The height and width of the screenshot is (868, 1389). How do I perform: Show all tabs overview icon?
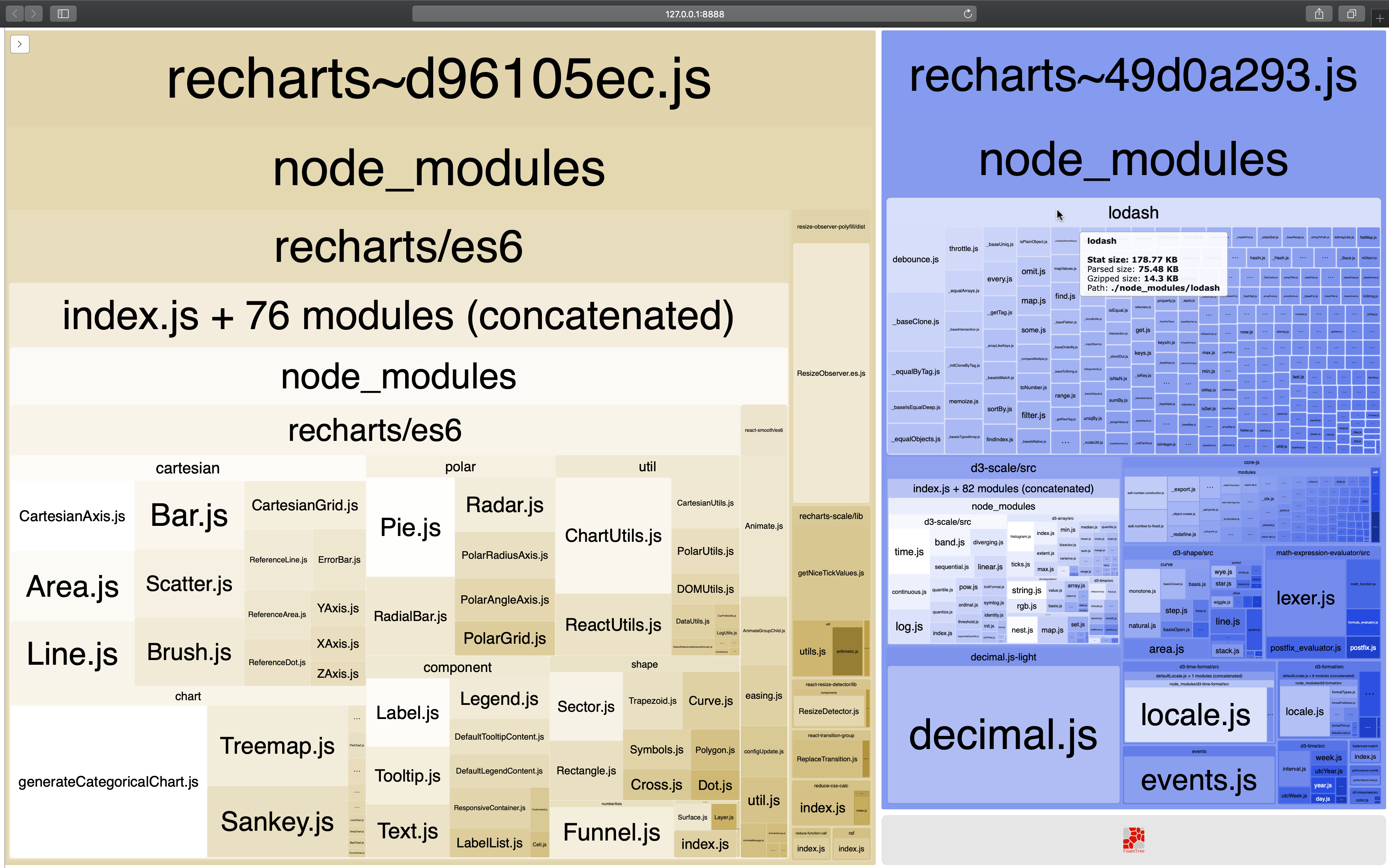1352,14
